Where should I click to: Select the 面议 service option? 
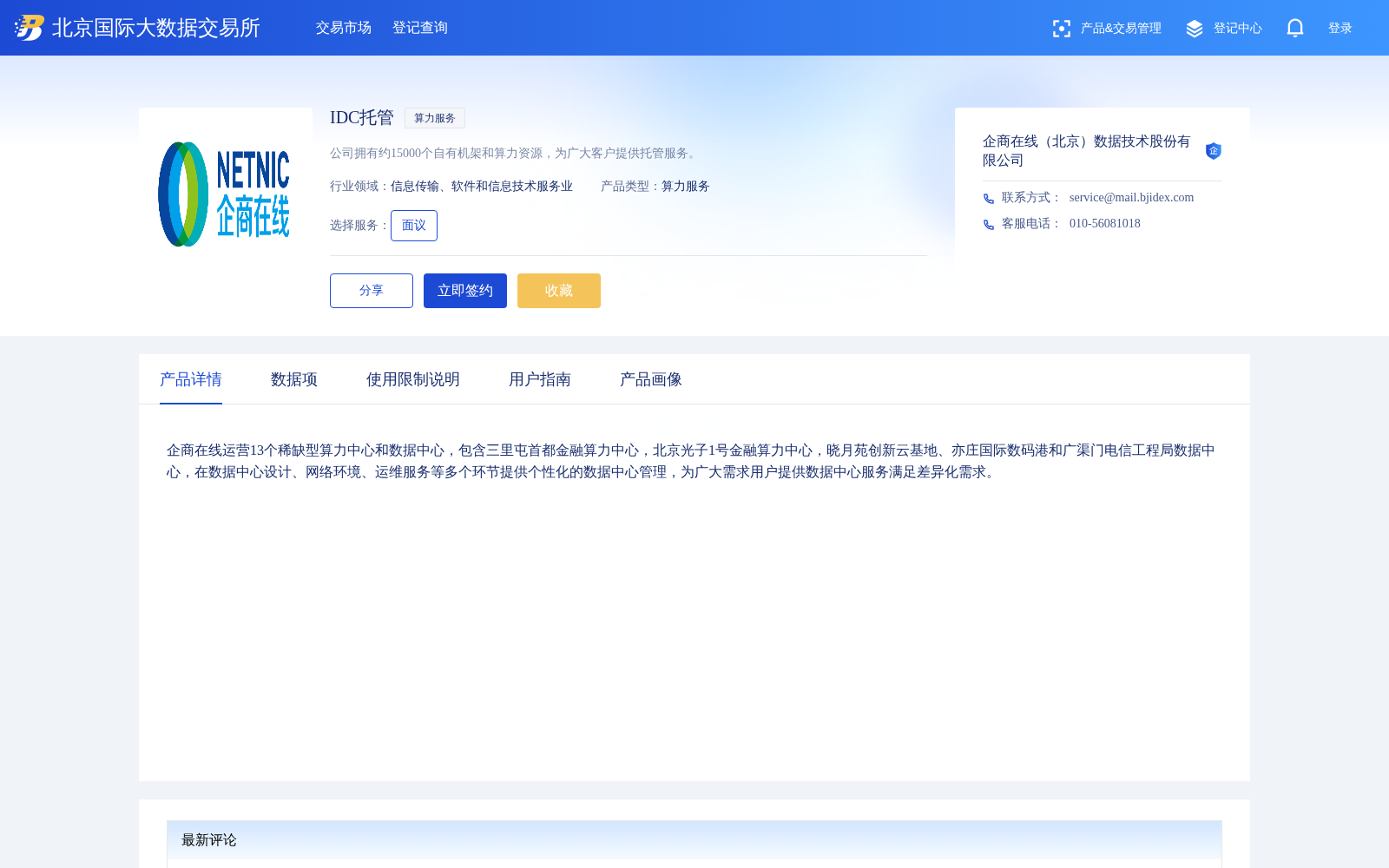pos(414,226)
